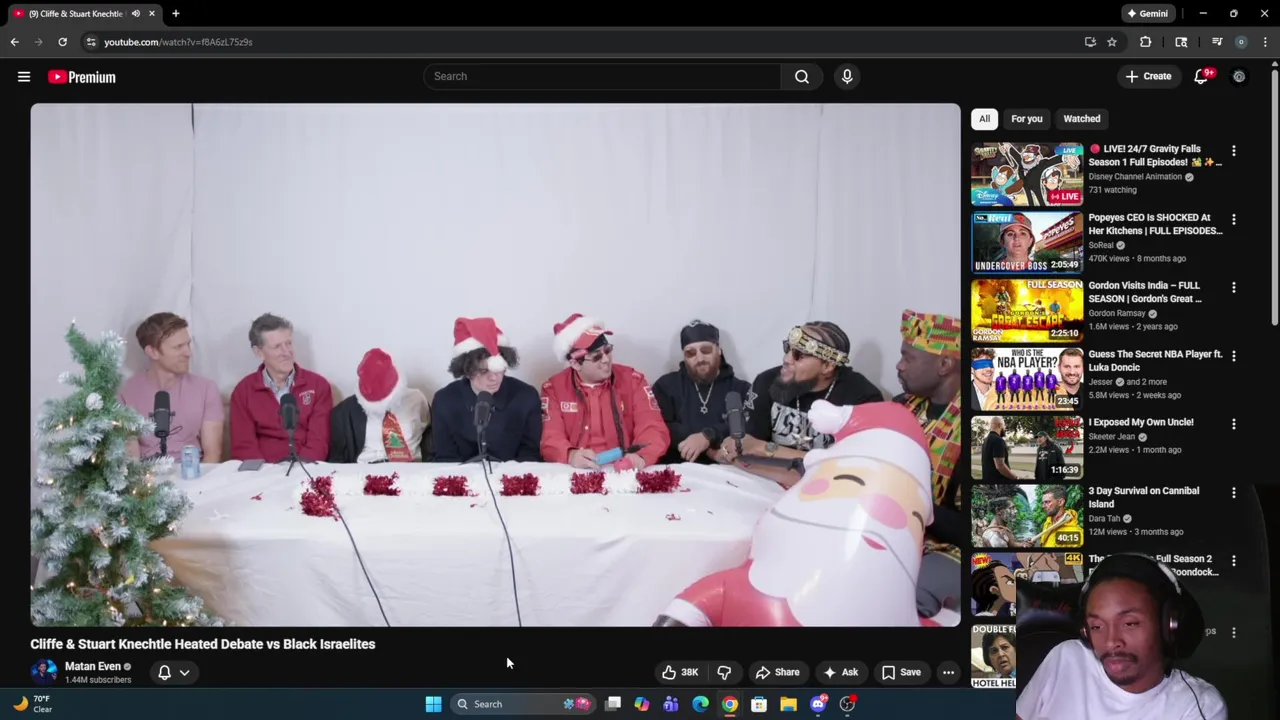Open options for I Exposed My Own Uncle
This screenshot has width=1280, height=720.
pos(1233,424)
